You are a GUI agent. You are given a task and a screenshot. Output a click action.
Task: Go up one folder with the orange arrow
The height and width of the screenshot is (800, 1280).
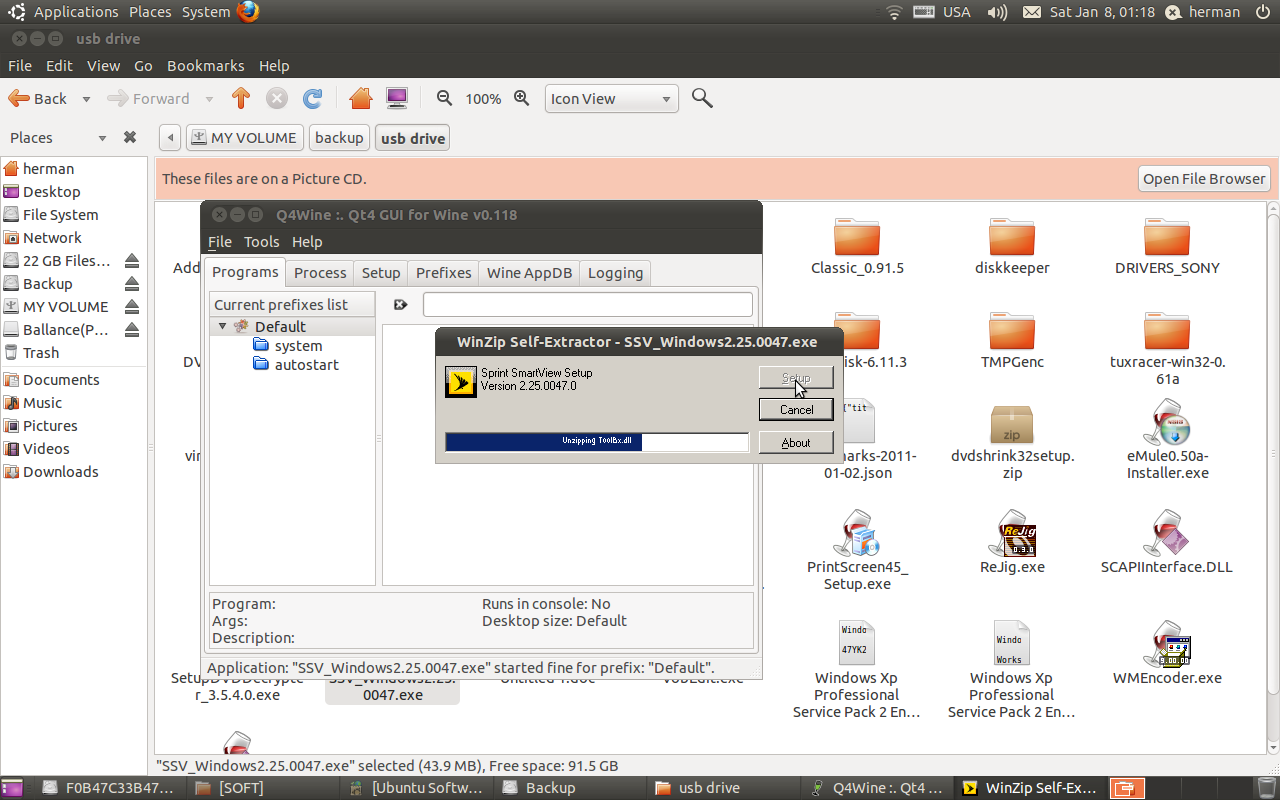tap(240, 98)
